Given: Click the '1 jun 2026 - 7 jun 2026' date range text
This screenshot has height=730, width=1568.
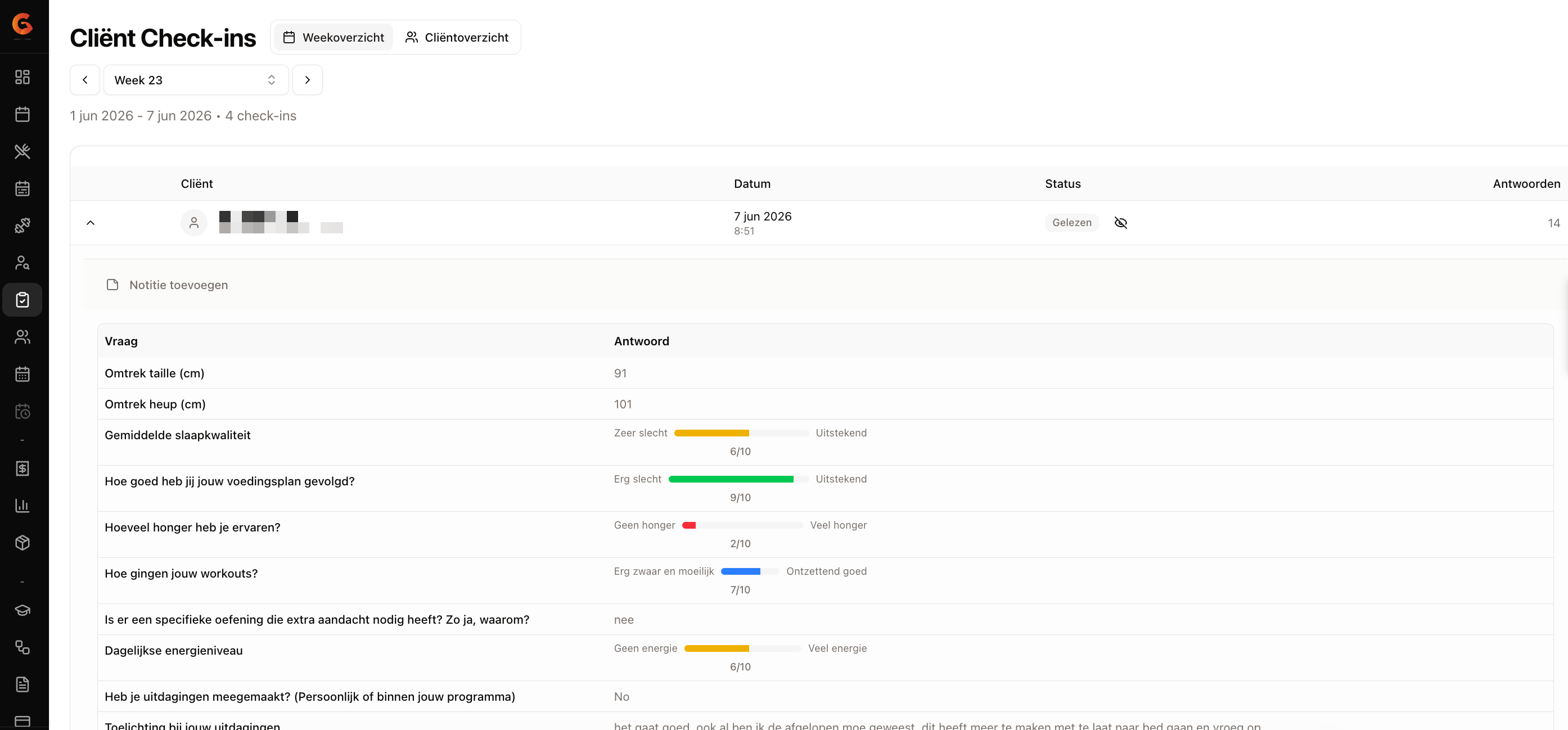Looking at the screenshot, I should coord(141,116).
